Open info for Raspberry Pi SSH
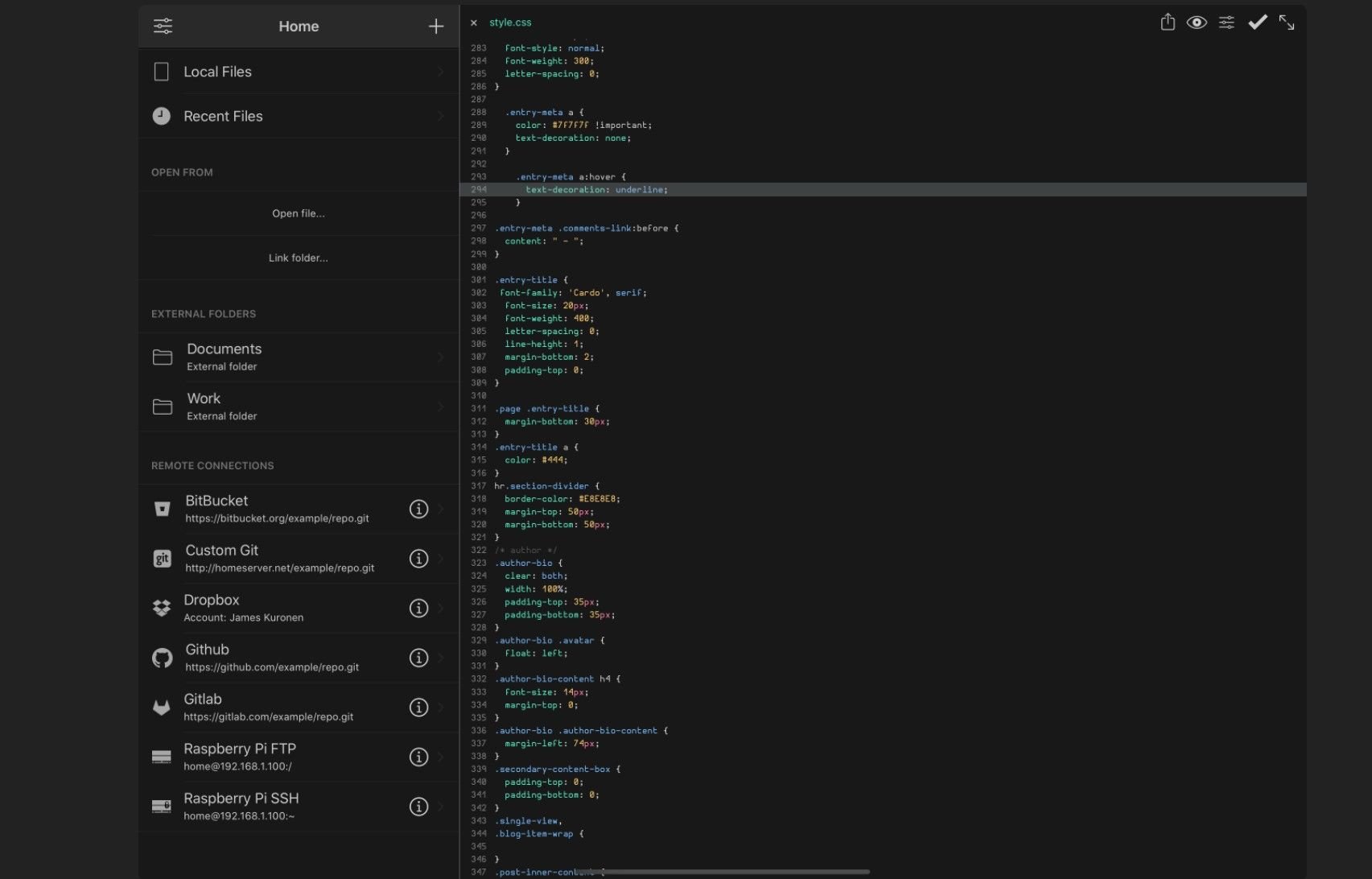Screen dimensions: 1372x879 (418, 807)
